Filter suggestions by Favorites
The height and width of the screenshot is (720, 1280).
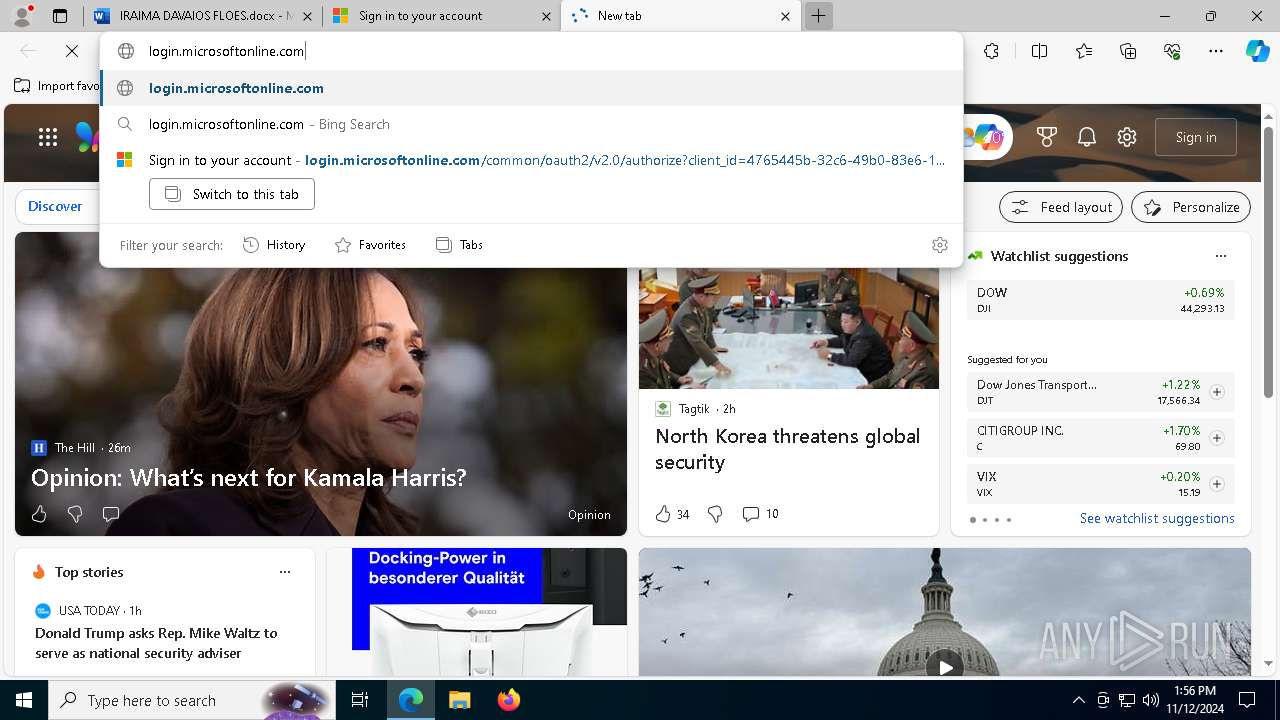pyautogui.click(x=370, y=245)
